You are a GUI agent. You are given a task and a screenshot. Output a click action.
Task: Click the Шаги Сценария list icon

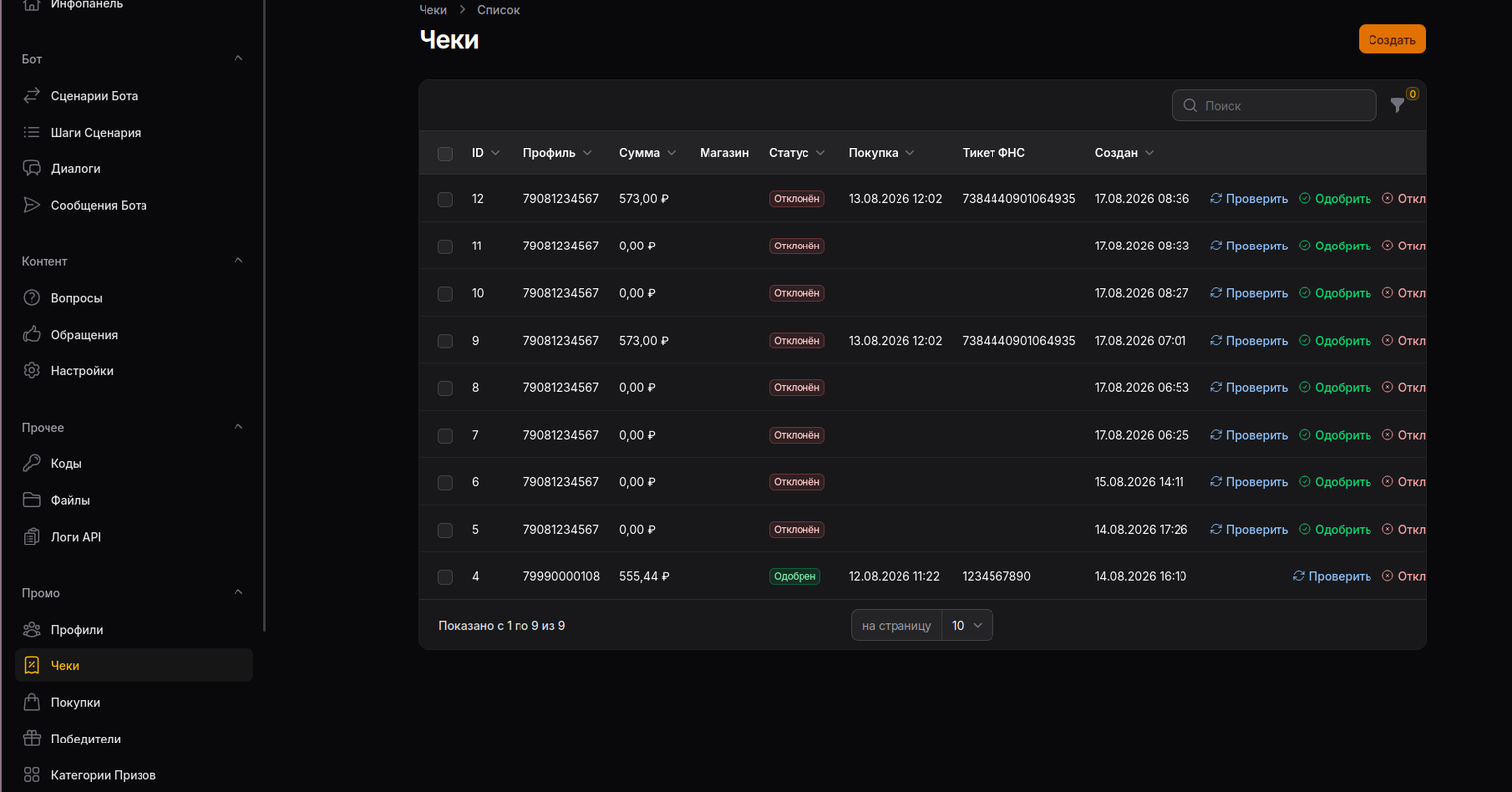[32, 133]
